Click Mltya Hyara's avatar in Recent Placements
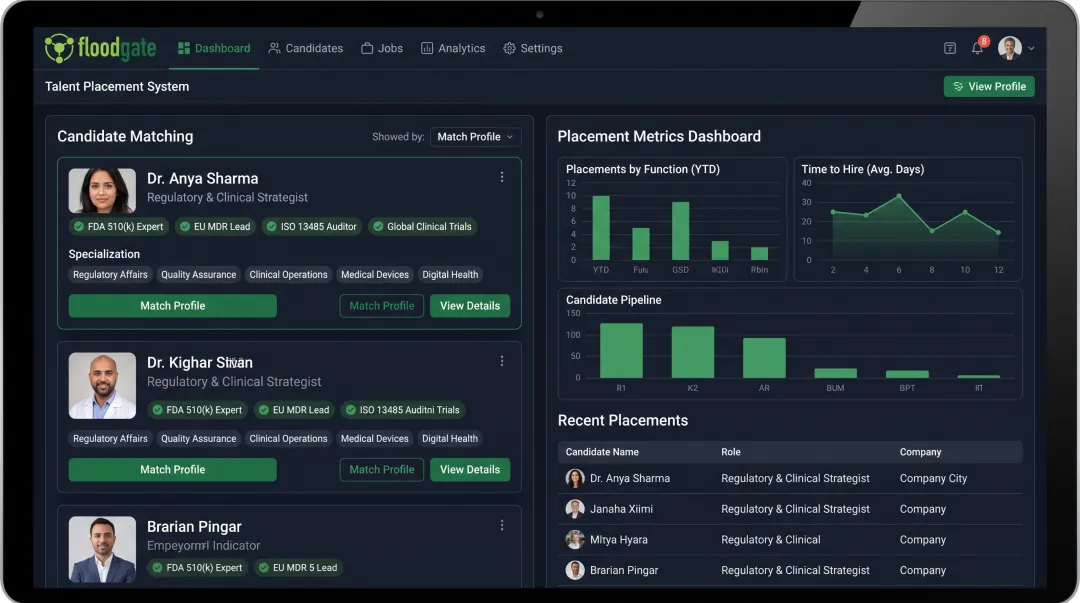This screenshot has width=1080, height=603. coord(575,540)
